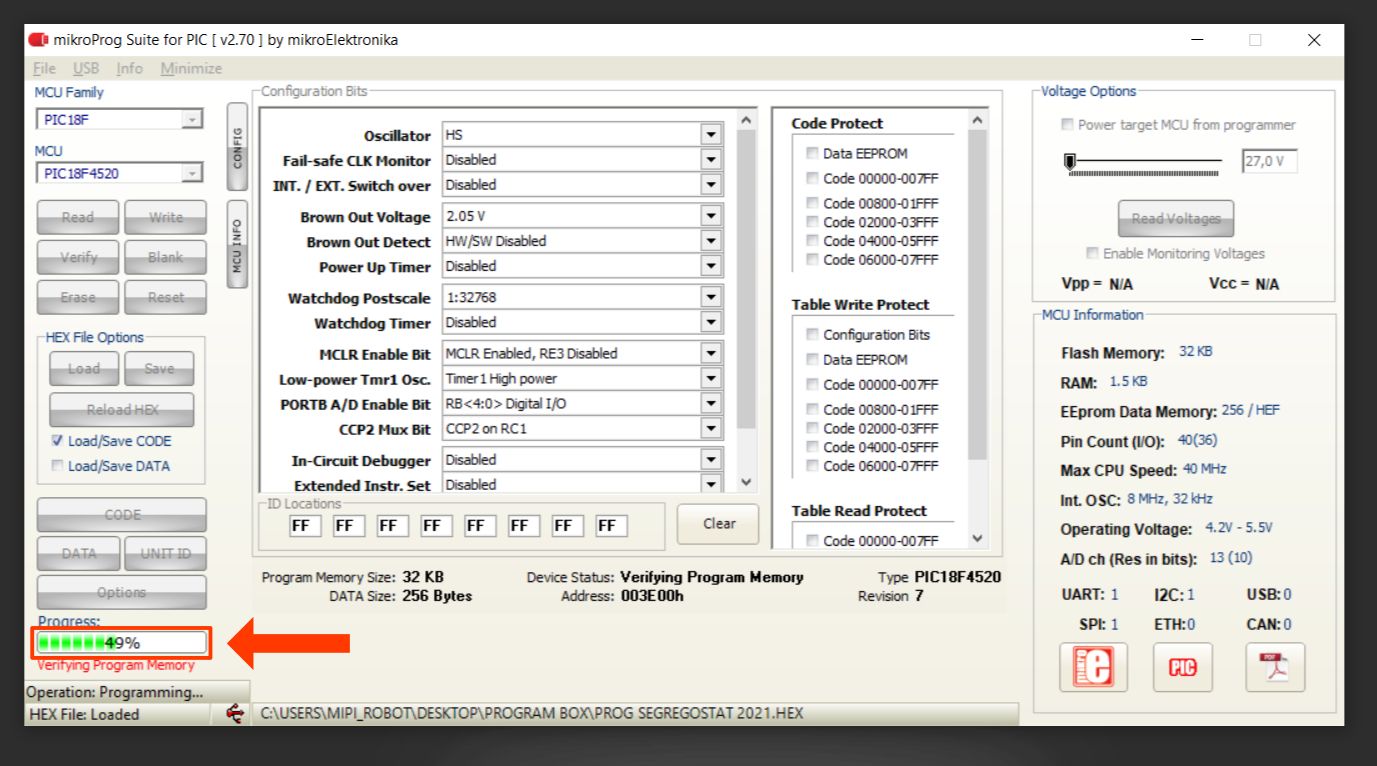Expand the Low-power Tmr1 Osc. dropdown
The height and width of the screenshot is (766, 1377).
(x=711, y=379)
